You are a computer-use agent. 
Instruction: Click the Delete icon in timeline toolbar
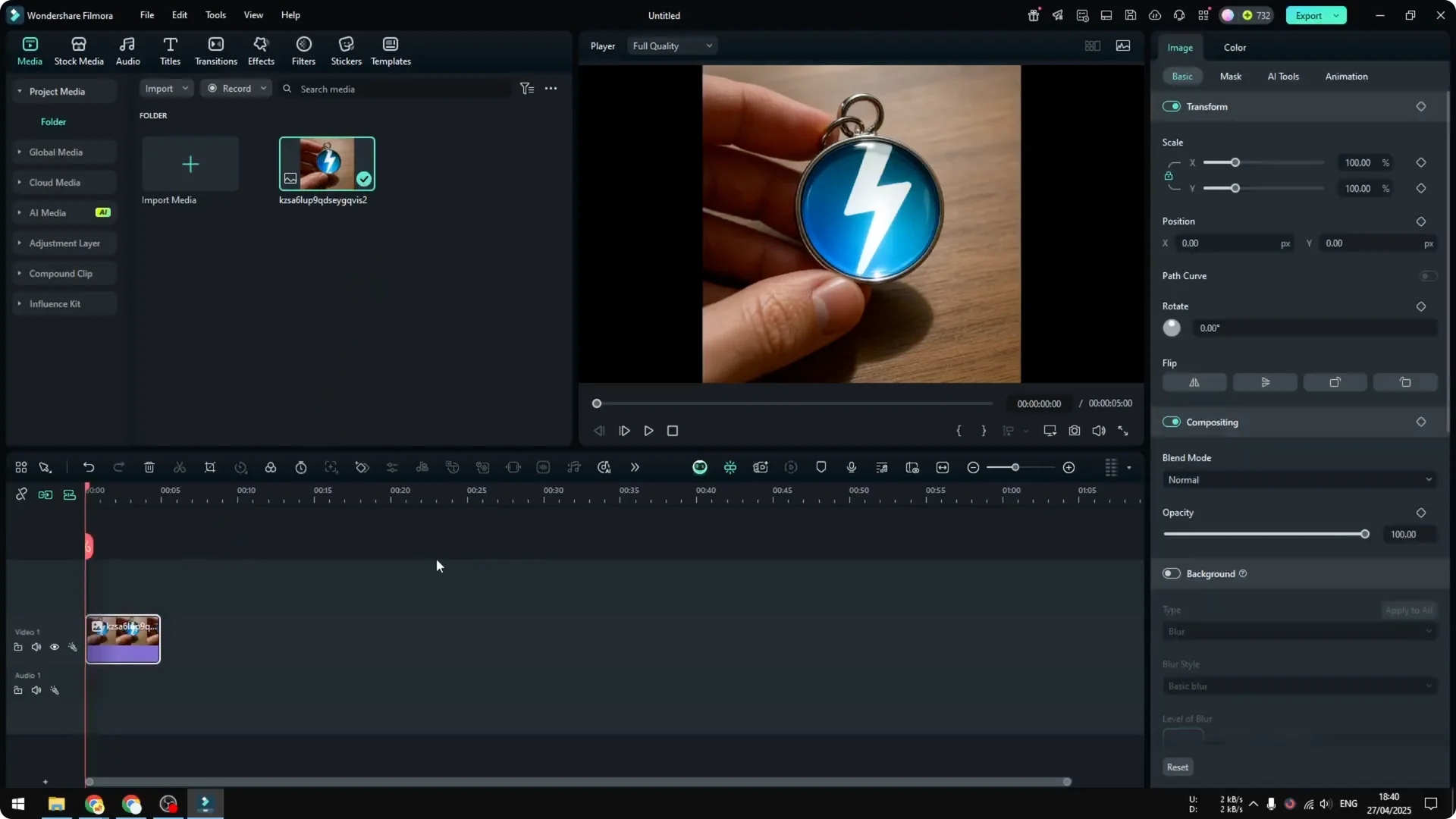[x=149, y=467]
